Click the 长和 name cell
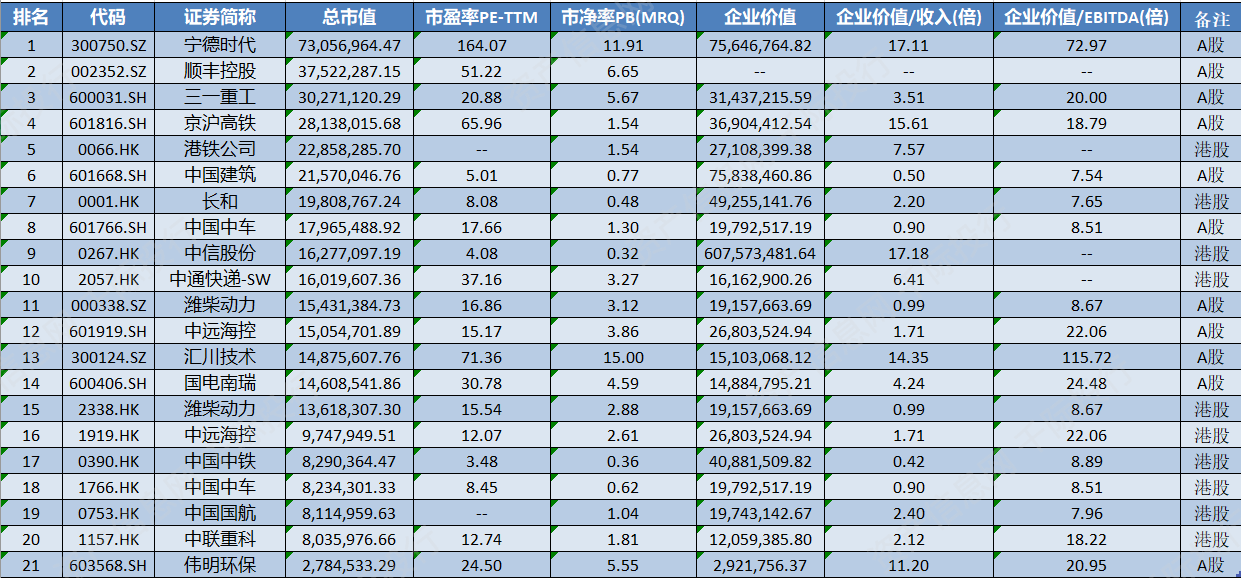Viewport: 1241px width, 578px height. pyautogui.click(x=220, y=201)
